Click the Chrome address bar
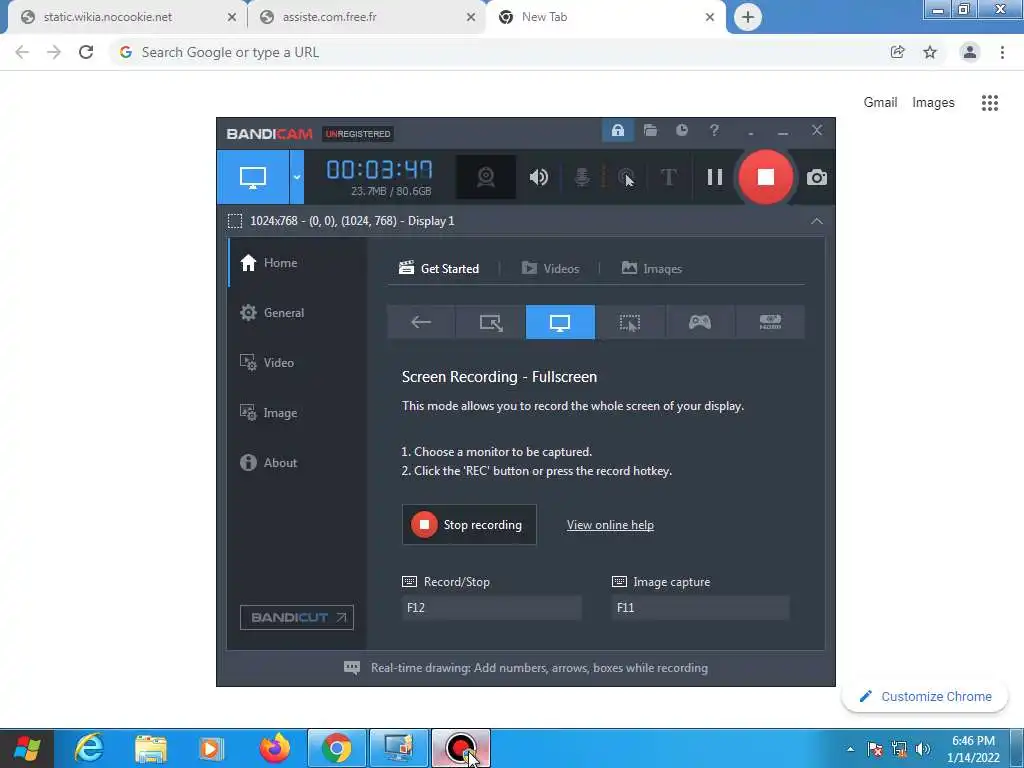The image size is (1024, 768). [x=496, y=52]
